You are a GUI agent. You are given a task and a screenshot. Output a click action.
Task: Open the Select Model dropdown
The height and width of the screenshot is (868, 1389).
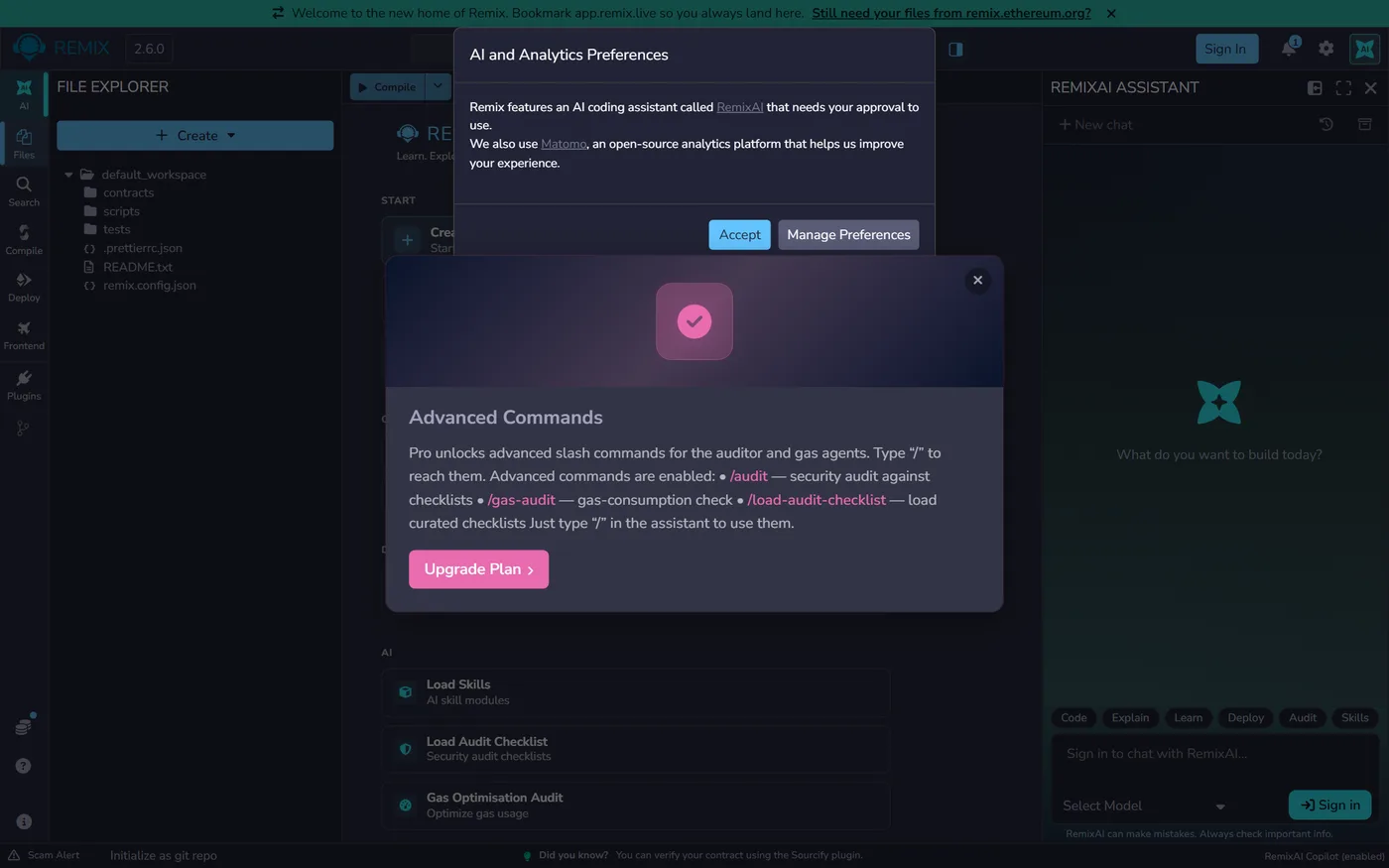1145,806
